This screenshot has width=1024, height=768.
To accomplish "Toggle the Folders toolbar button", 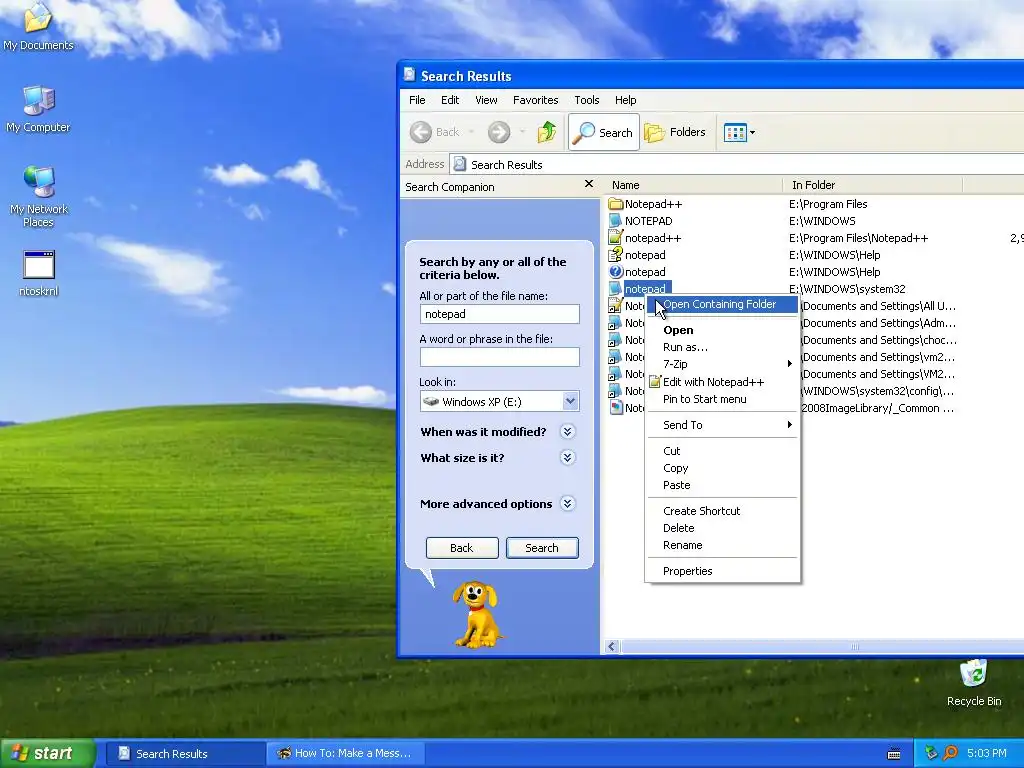I will (x=675, y=132).
